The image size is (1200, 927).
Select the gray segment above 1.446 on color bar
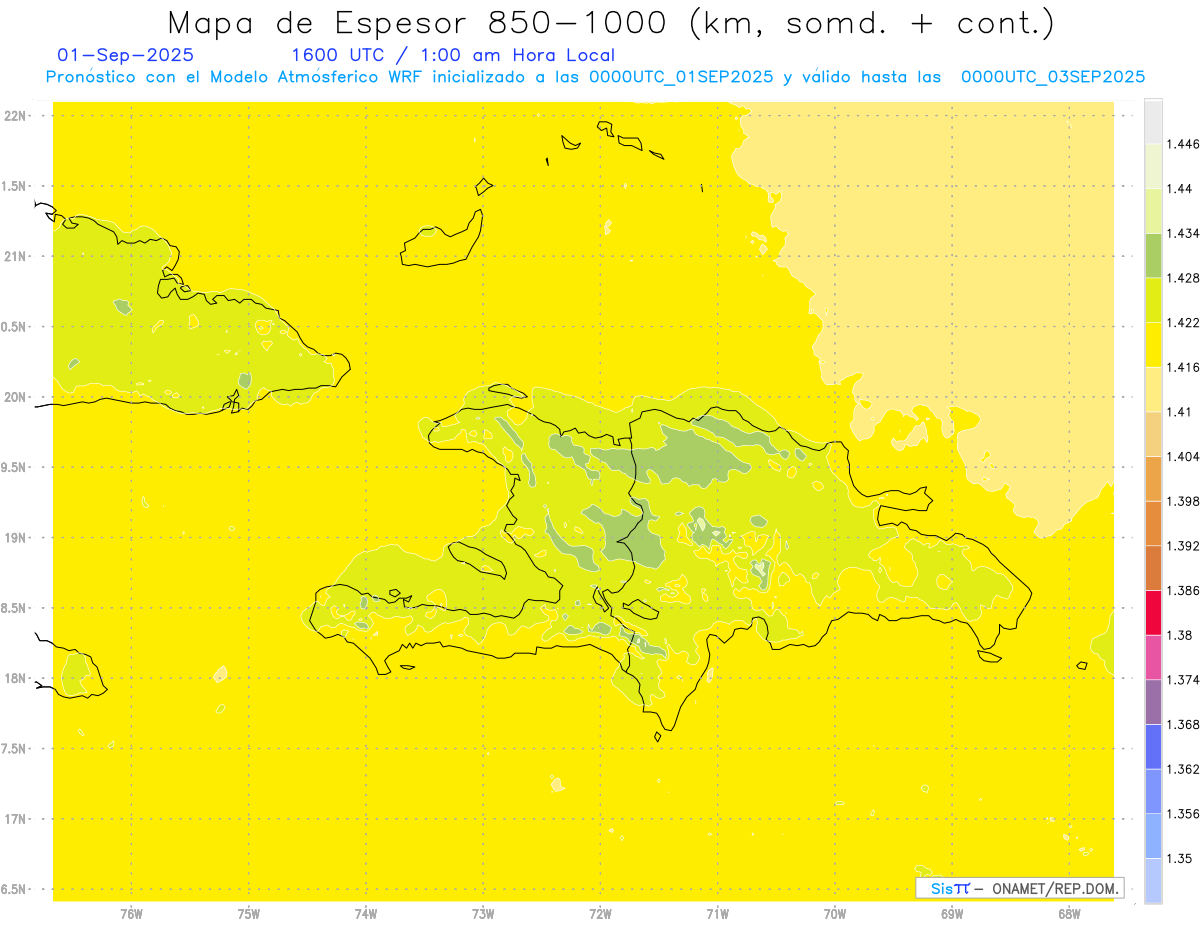click(x=1153, y=121)
